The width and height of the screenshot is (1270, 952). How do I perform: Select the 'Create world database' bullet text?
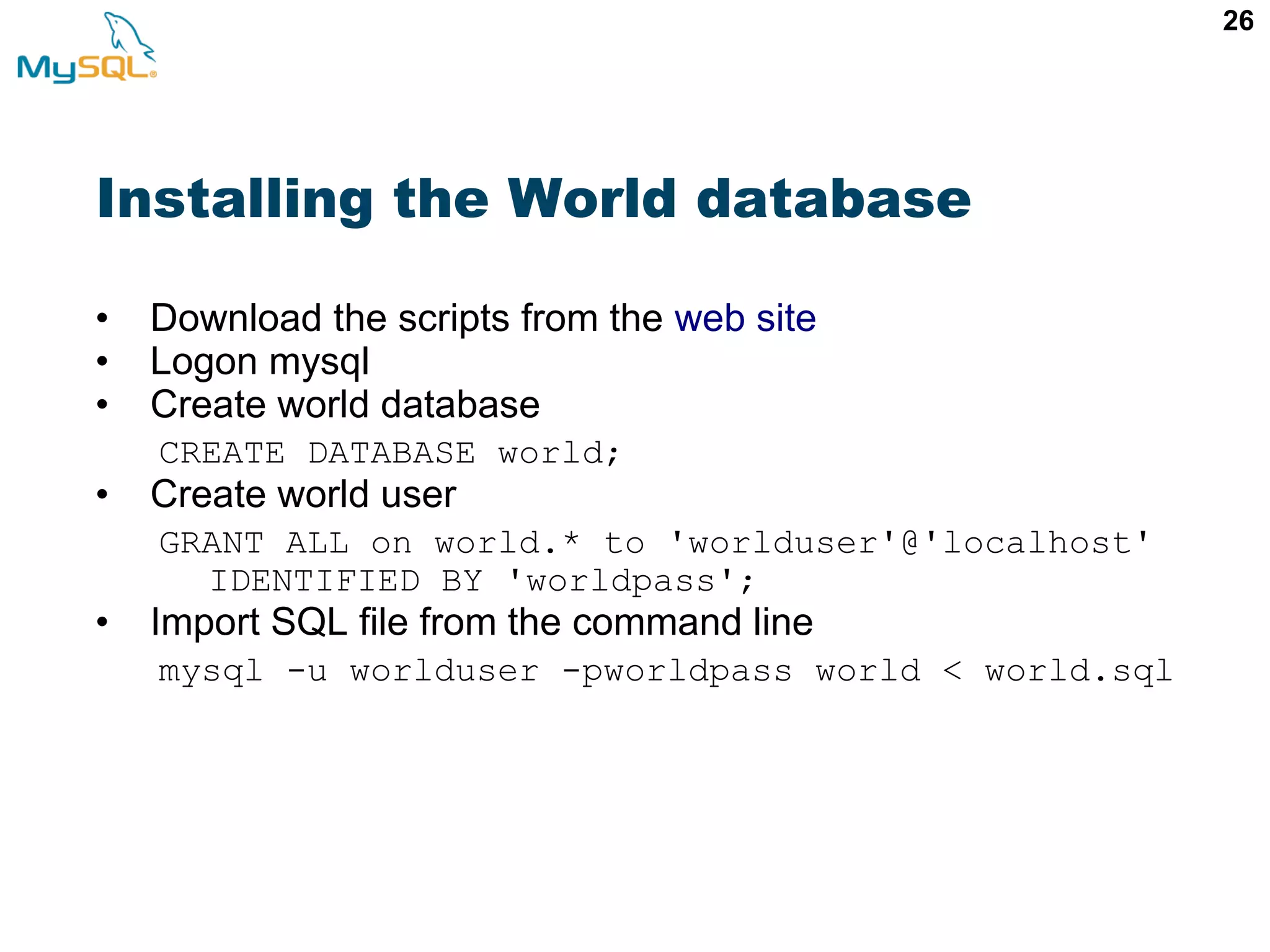[345, 405]
